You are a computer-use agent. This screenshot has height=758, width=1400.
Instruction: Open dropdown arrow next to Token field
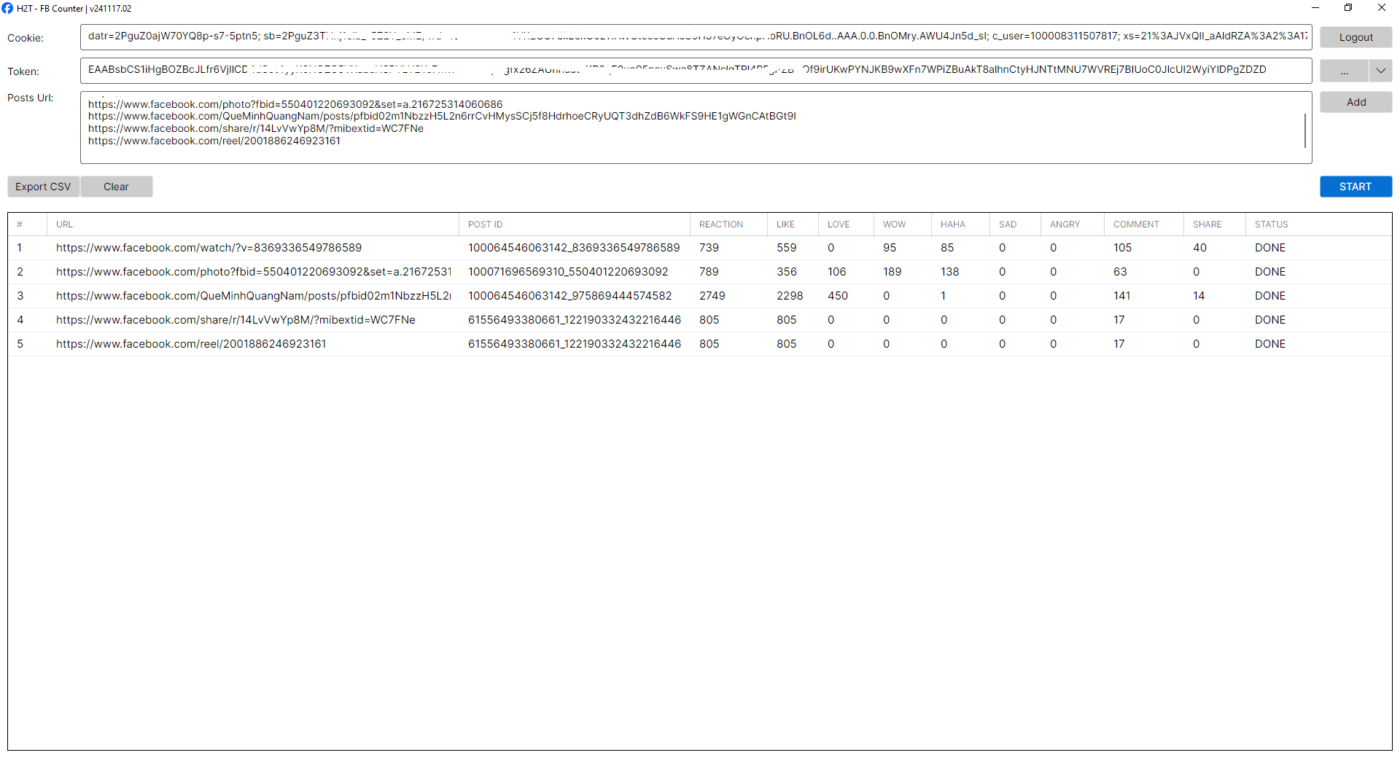click(x=1380, y=71)
